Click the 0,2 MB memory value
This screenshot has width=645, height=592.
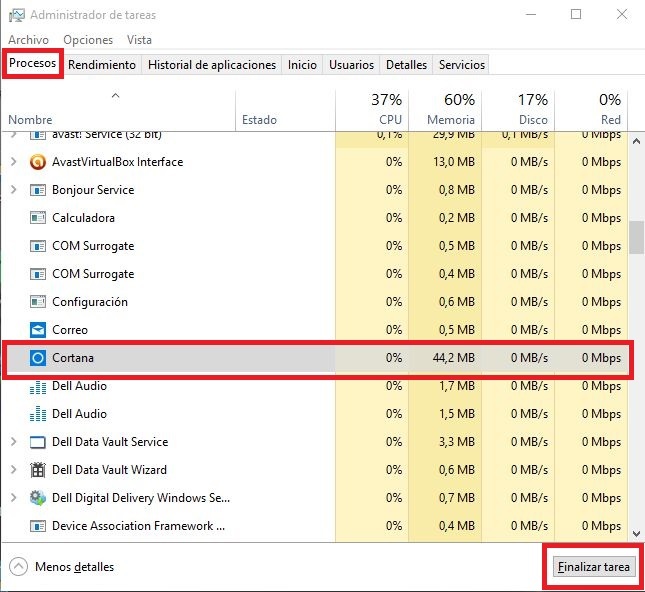tap(457, 218)
